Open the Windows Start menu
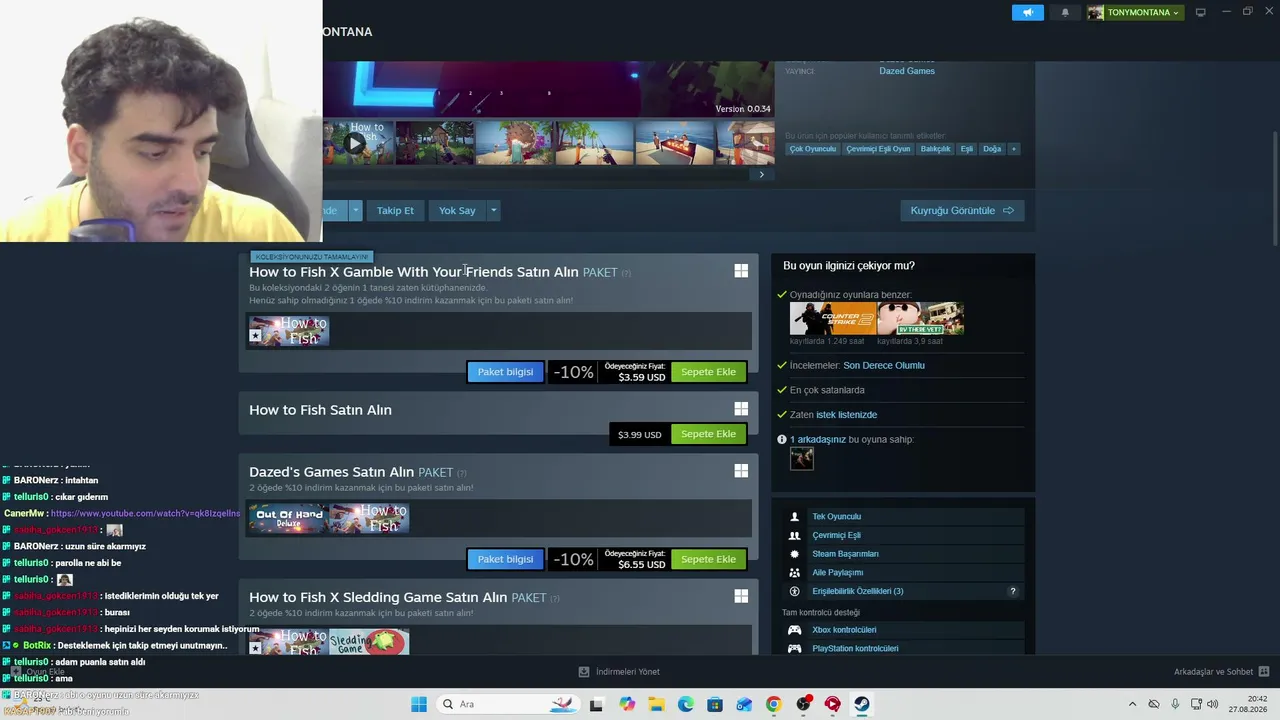 (419, 704)
